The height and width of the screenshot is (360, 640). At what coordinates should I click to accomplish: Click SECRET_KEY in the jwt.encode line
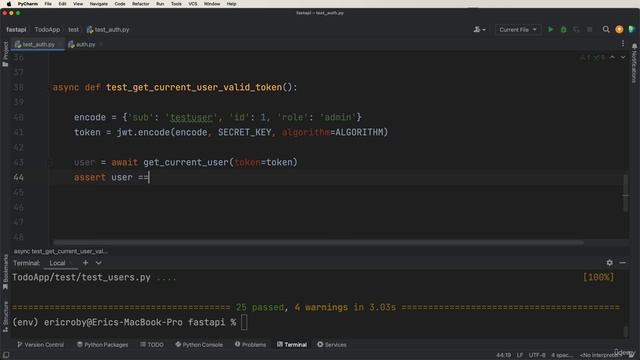tap(244, 132)
